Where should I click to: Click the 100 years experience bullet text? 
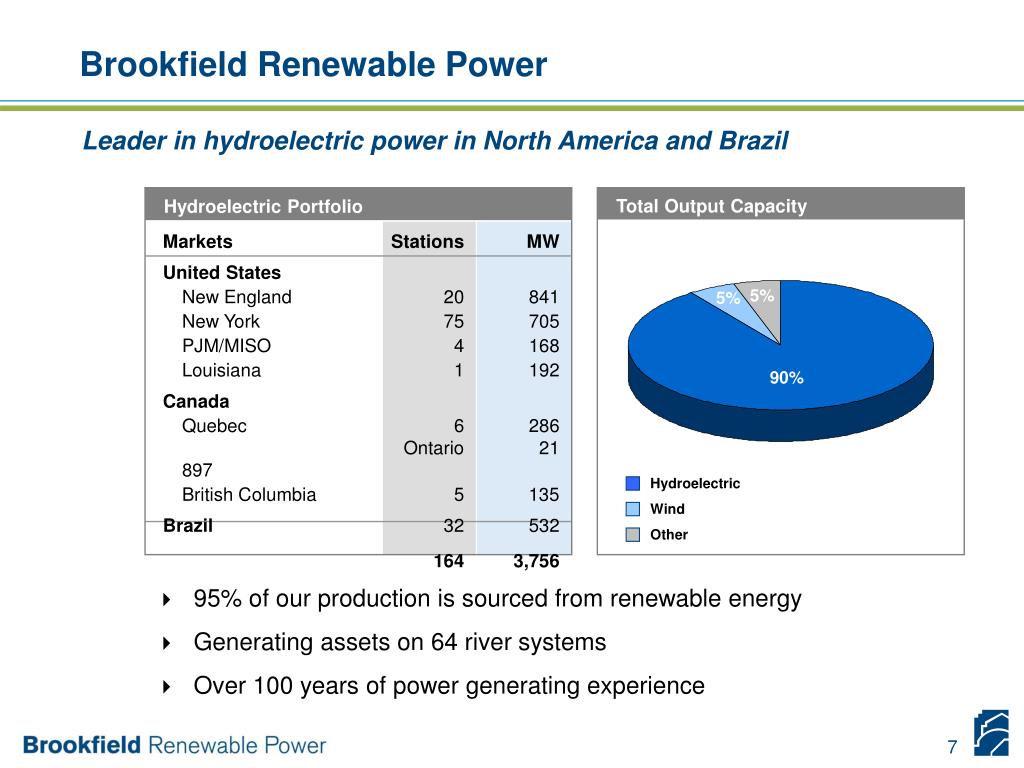coord(449,686)
